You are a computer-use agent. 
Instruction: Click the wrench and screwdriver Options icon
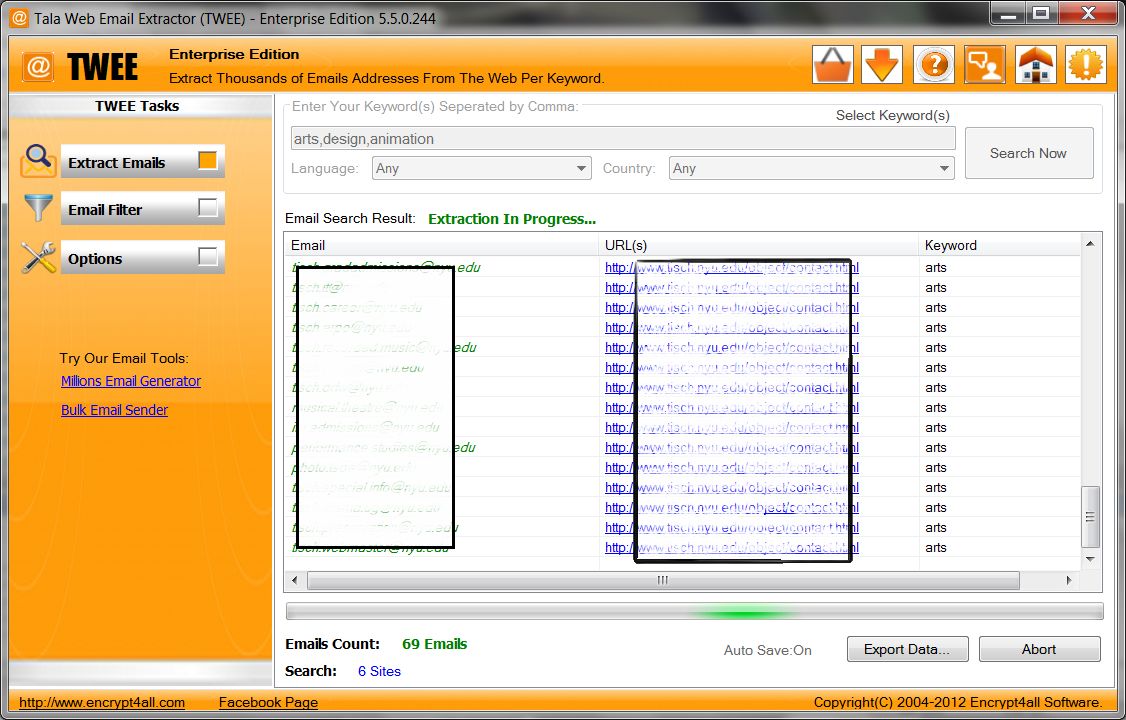tap(38, 258)
